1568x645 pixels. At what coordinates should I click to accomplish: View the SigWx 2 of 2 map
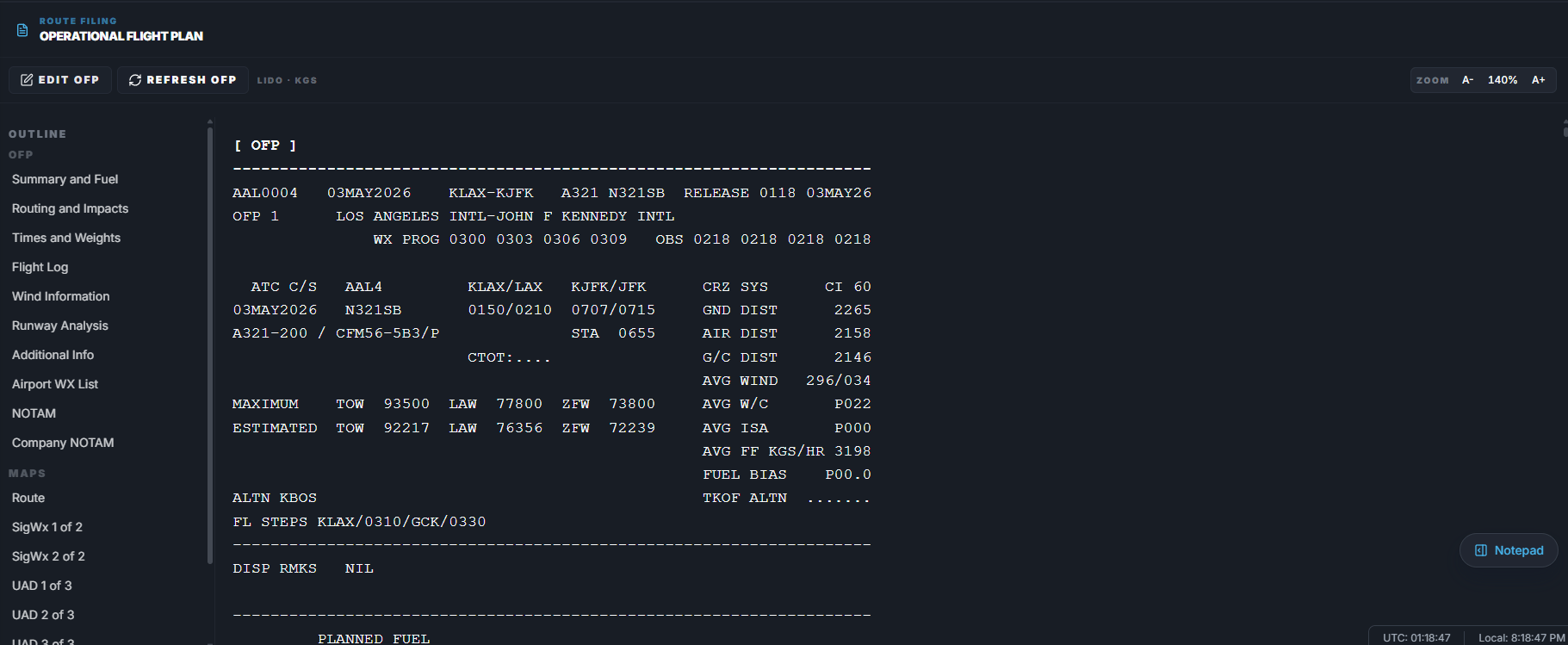48,556
